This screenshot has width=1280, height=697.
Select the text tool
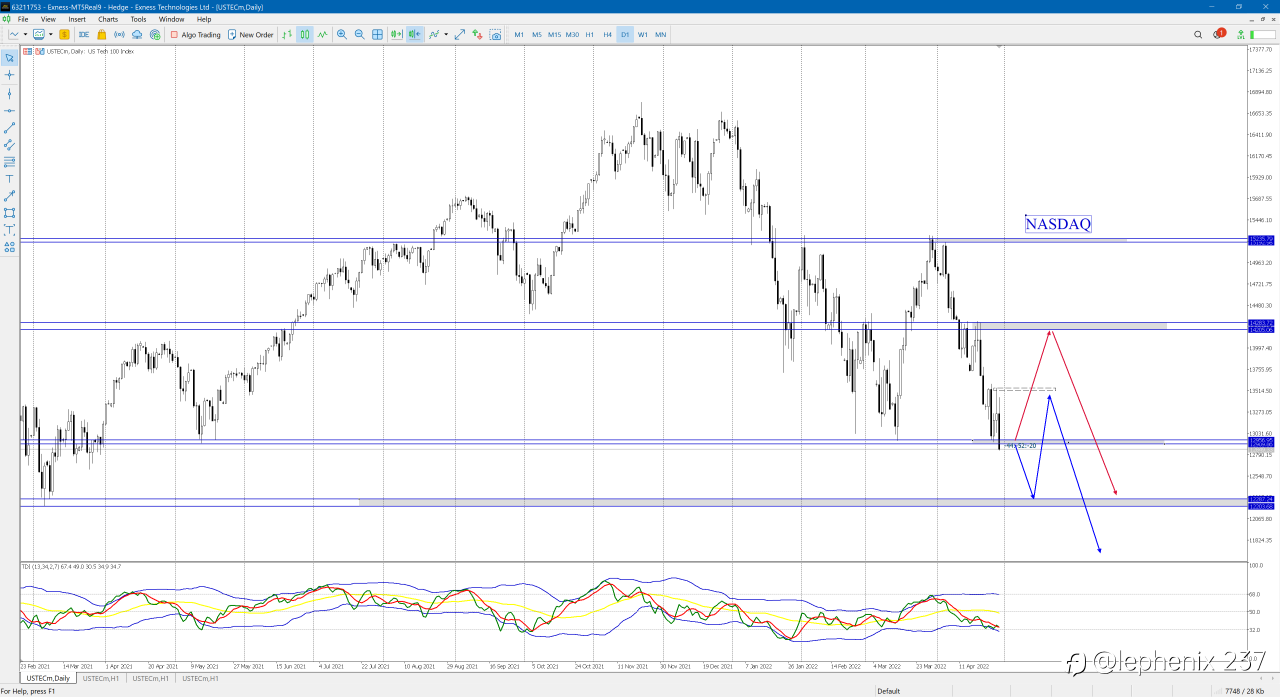coord(9,178)
